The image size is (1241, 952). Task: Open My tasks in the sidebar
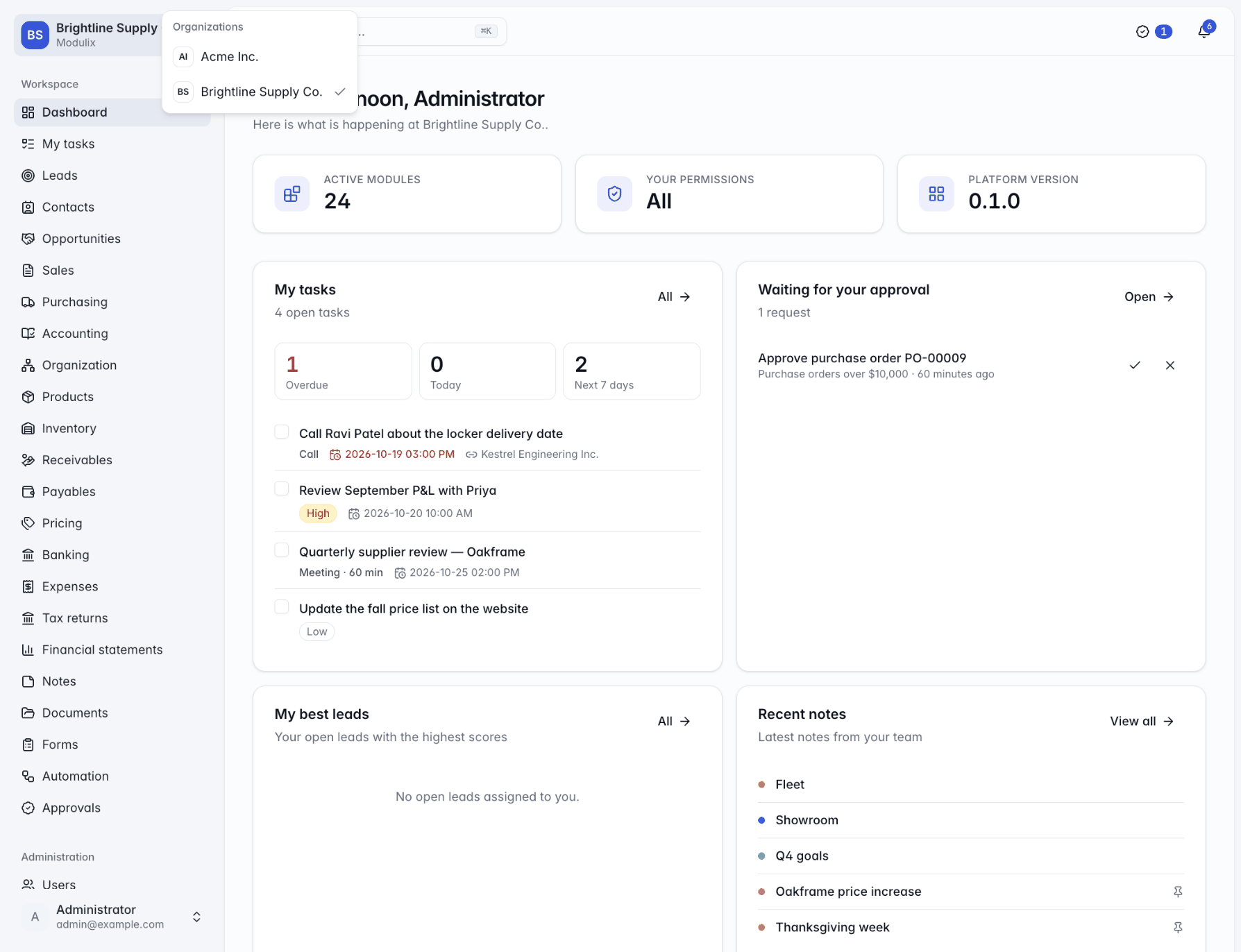pos(112,144)
